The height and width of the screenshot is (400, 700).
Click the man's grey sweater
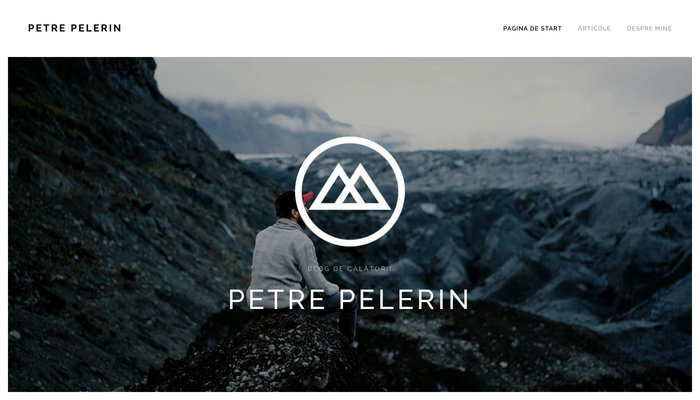pyautogui.click(x=286, y=259)
